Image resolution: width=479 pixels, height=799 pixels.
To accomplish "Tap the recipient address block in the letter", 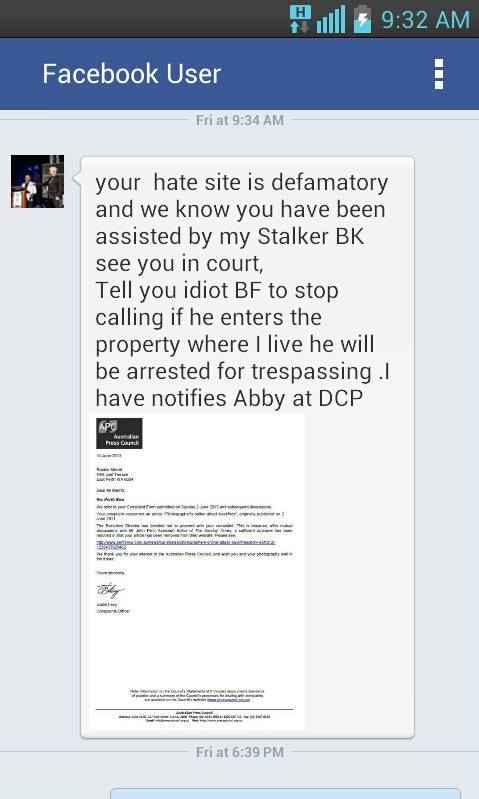I will pos(115,474).
